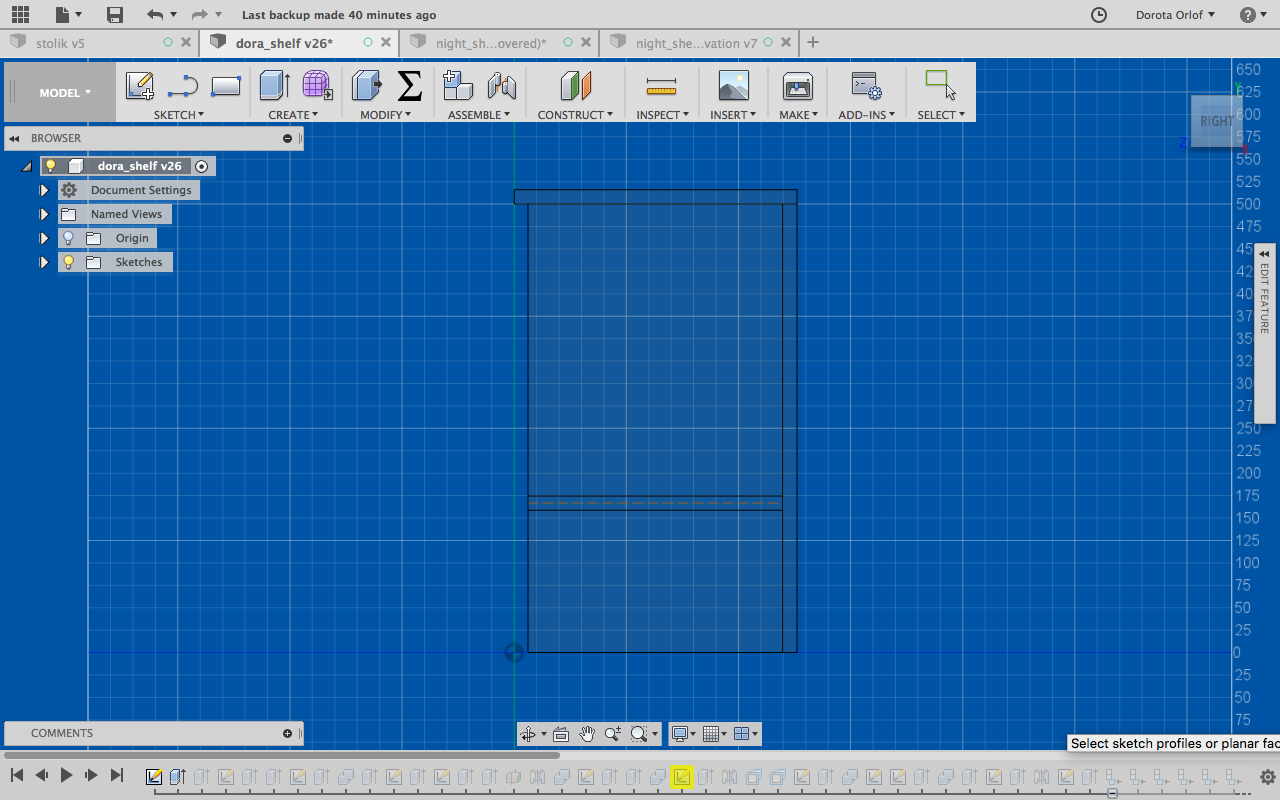Collapse the BROWSER panel with arrows

point(15,138)
